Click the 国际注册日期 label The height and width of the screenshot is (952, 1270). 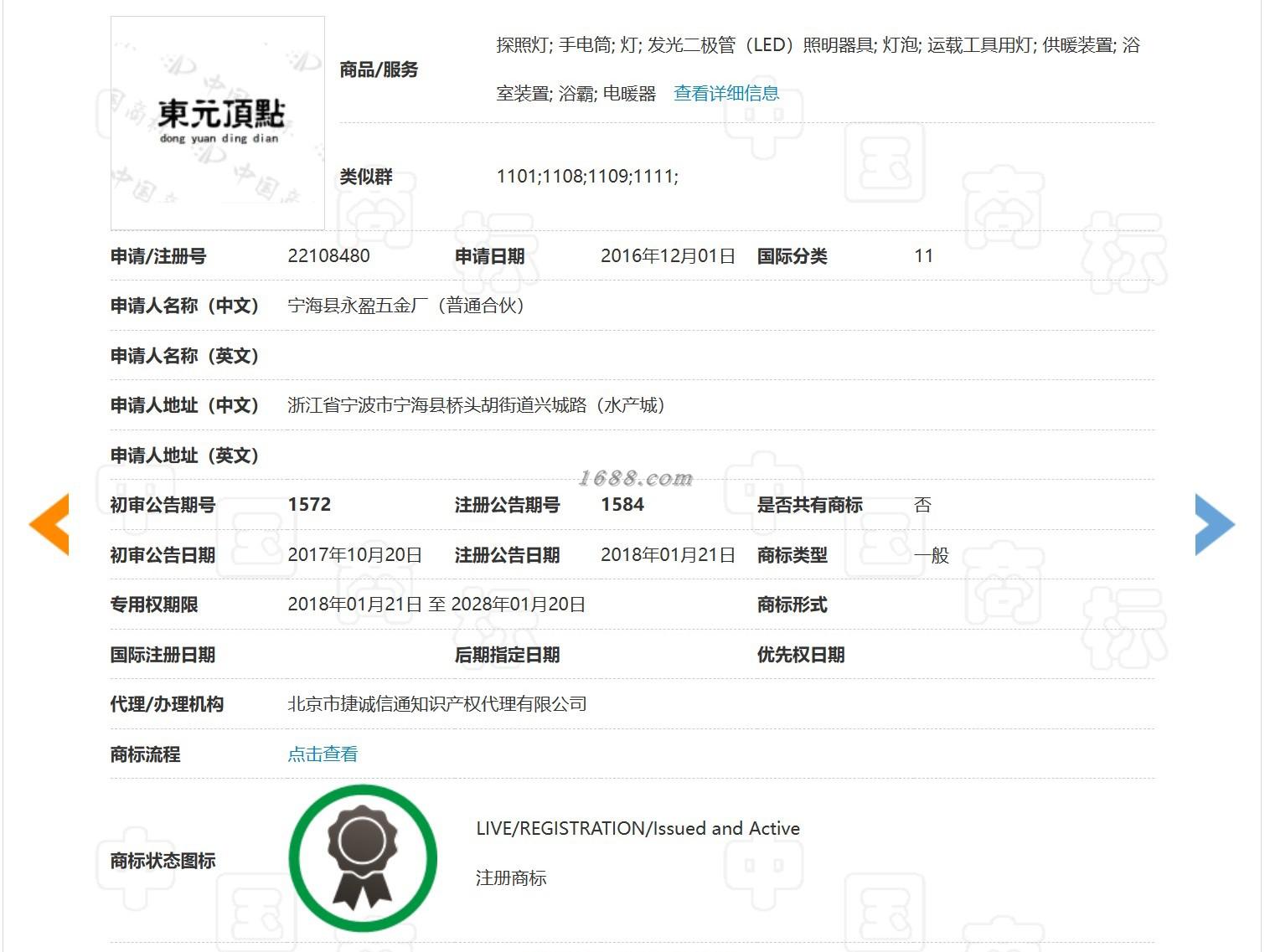(x=163, y=655)
